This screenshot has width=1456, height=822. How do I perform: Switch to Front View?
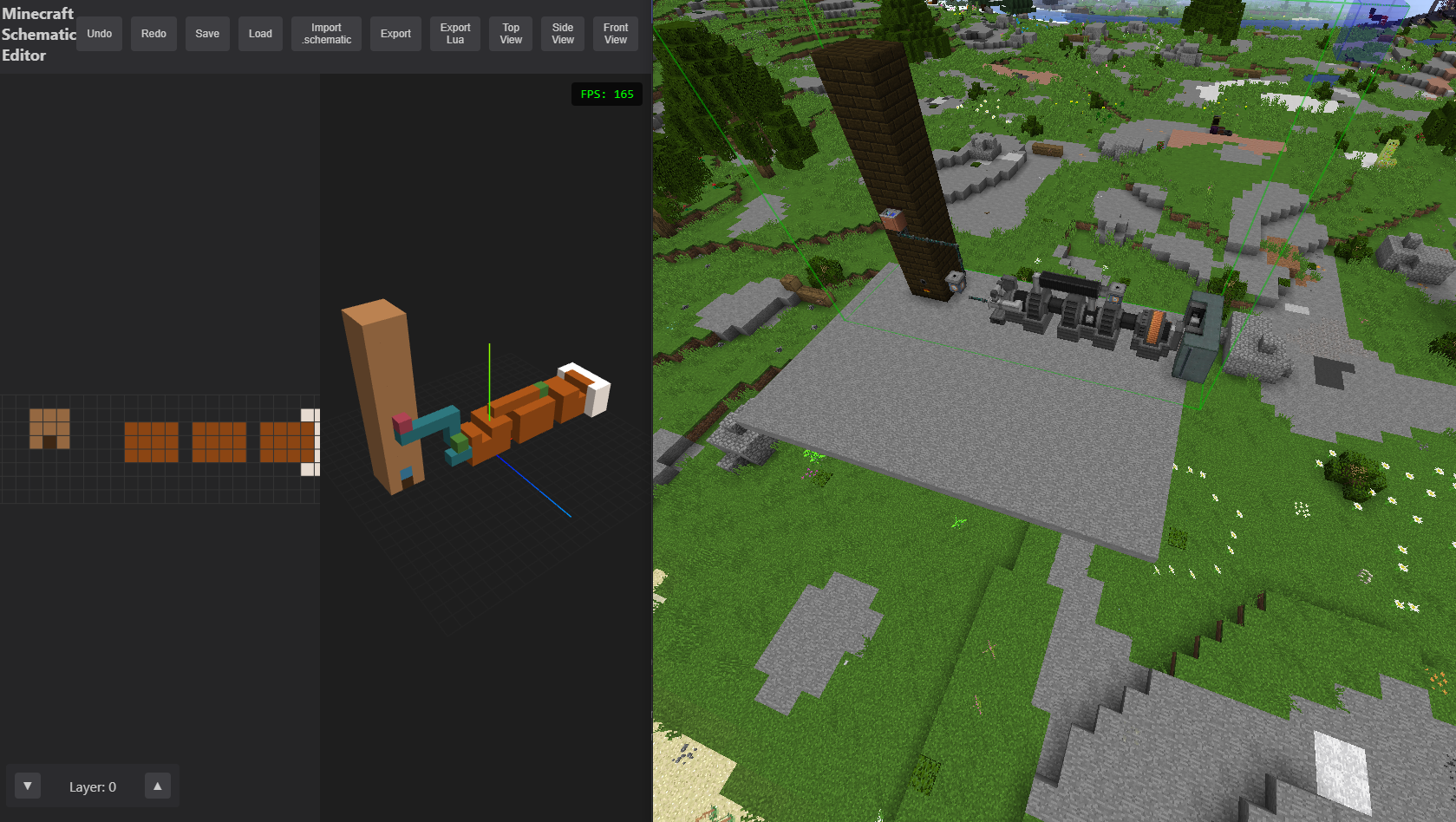point(616,34)
